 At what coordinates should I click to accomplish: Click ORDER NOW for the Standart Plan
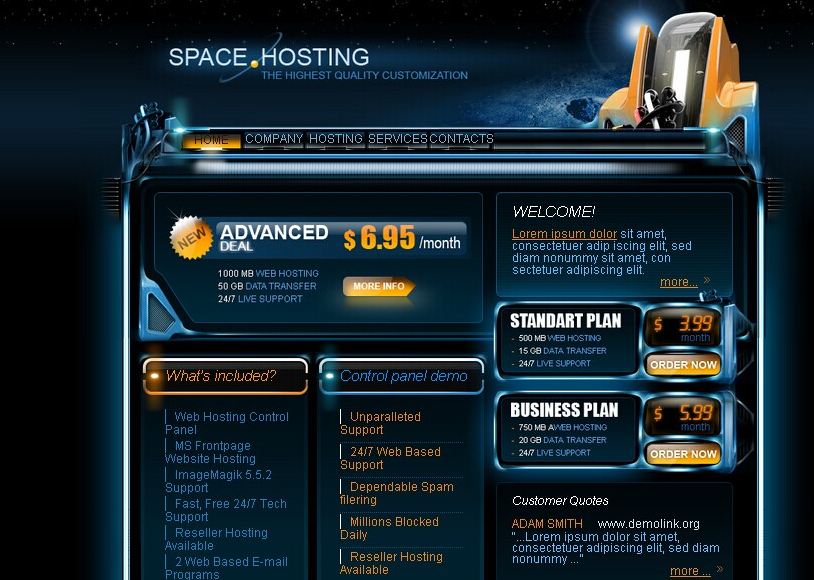tap(683, 365)
